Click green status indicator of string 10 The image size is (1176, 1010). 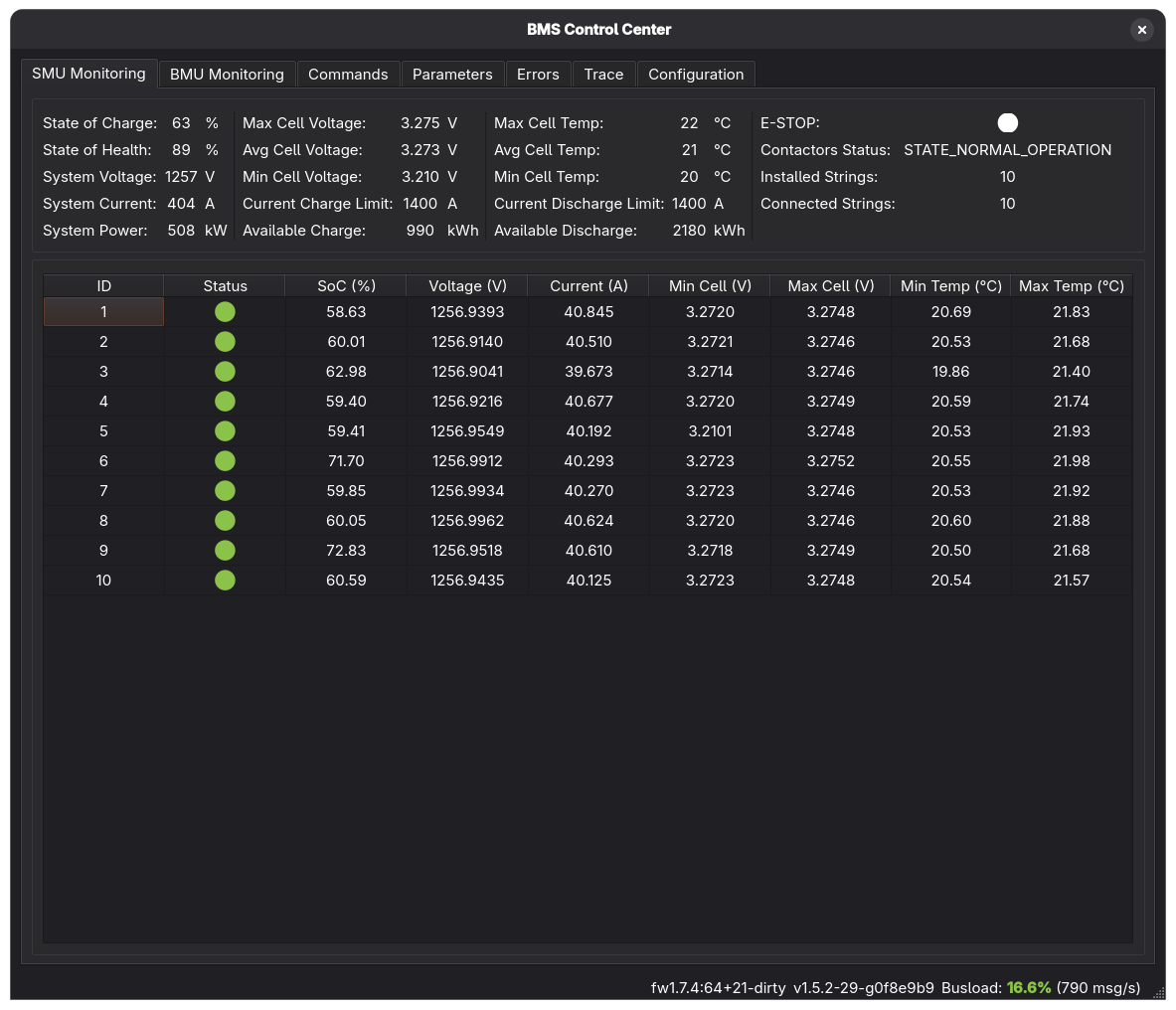[225, 581]
